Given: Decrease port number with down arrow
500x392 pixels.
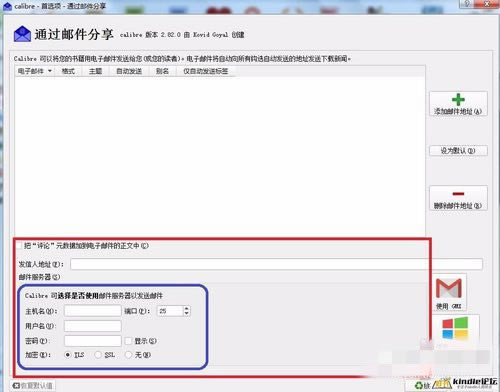Looking at the screenshot, I should 187,314.
